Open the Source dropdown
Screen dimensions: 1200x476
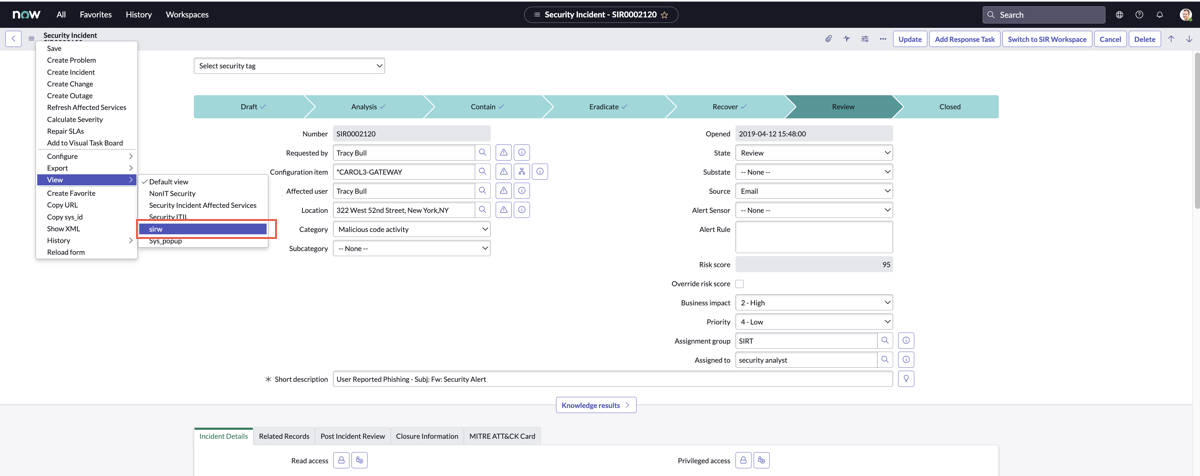click(814, 191)
